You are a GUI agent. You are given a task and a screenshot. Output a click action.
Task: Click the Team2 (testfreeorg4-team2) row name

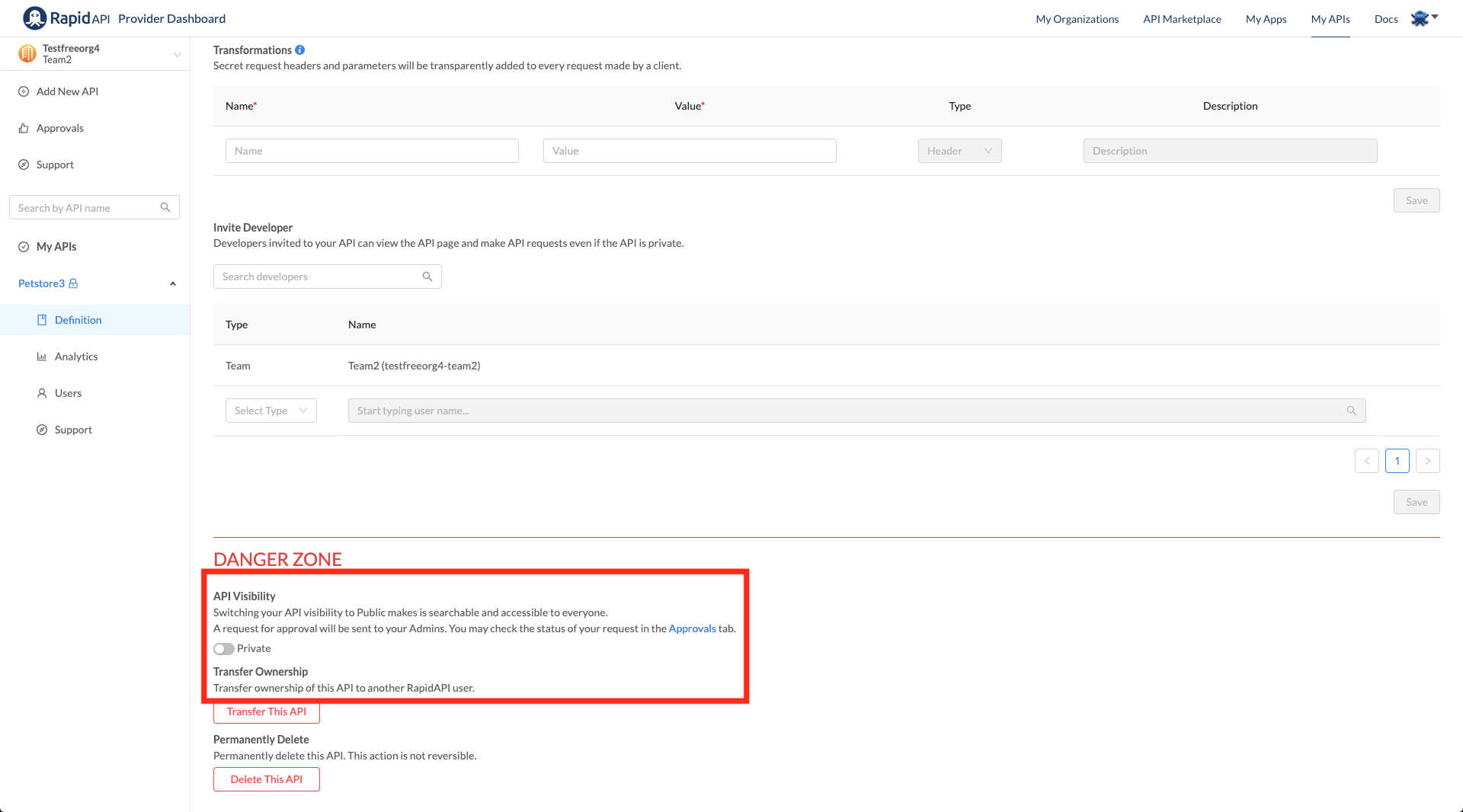414,366
